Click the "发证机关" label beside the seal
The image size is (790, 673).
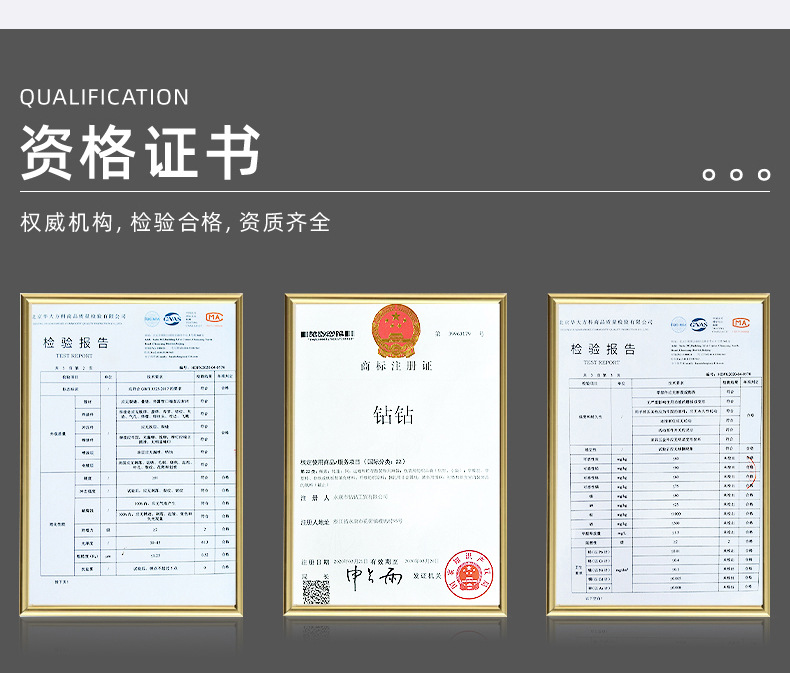pyautogui.click(x=427, y=575)
